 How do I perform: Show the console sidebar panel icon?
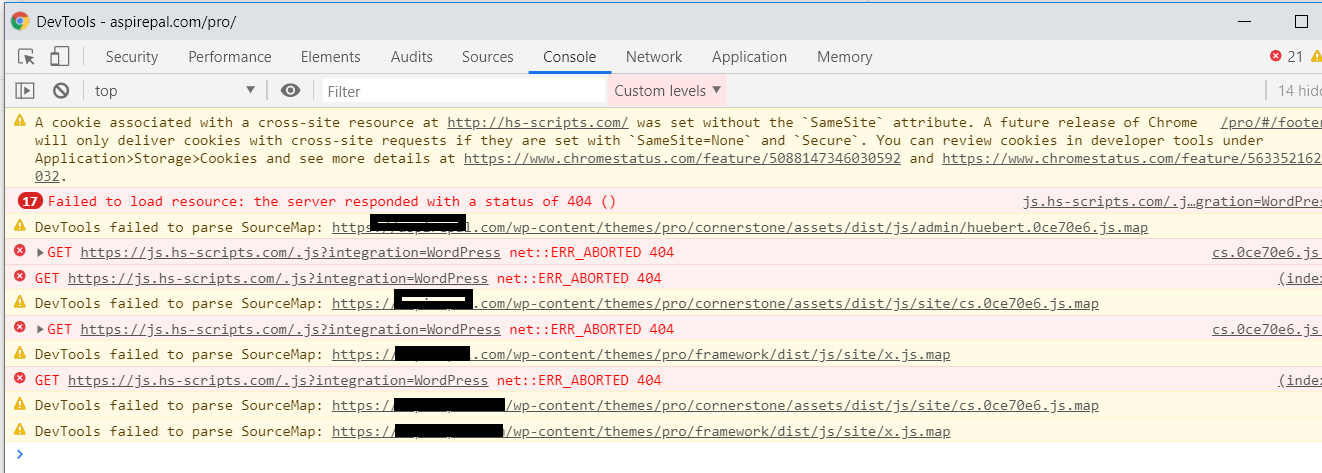click(25, 91)
